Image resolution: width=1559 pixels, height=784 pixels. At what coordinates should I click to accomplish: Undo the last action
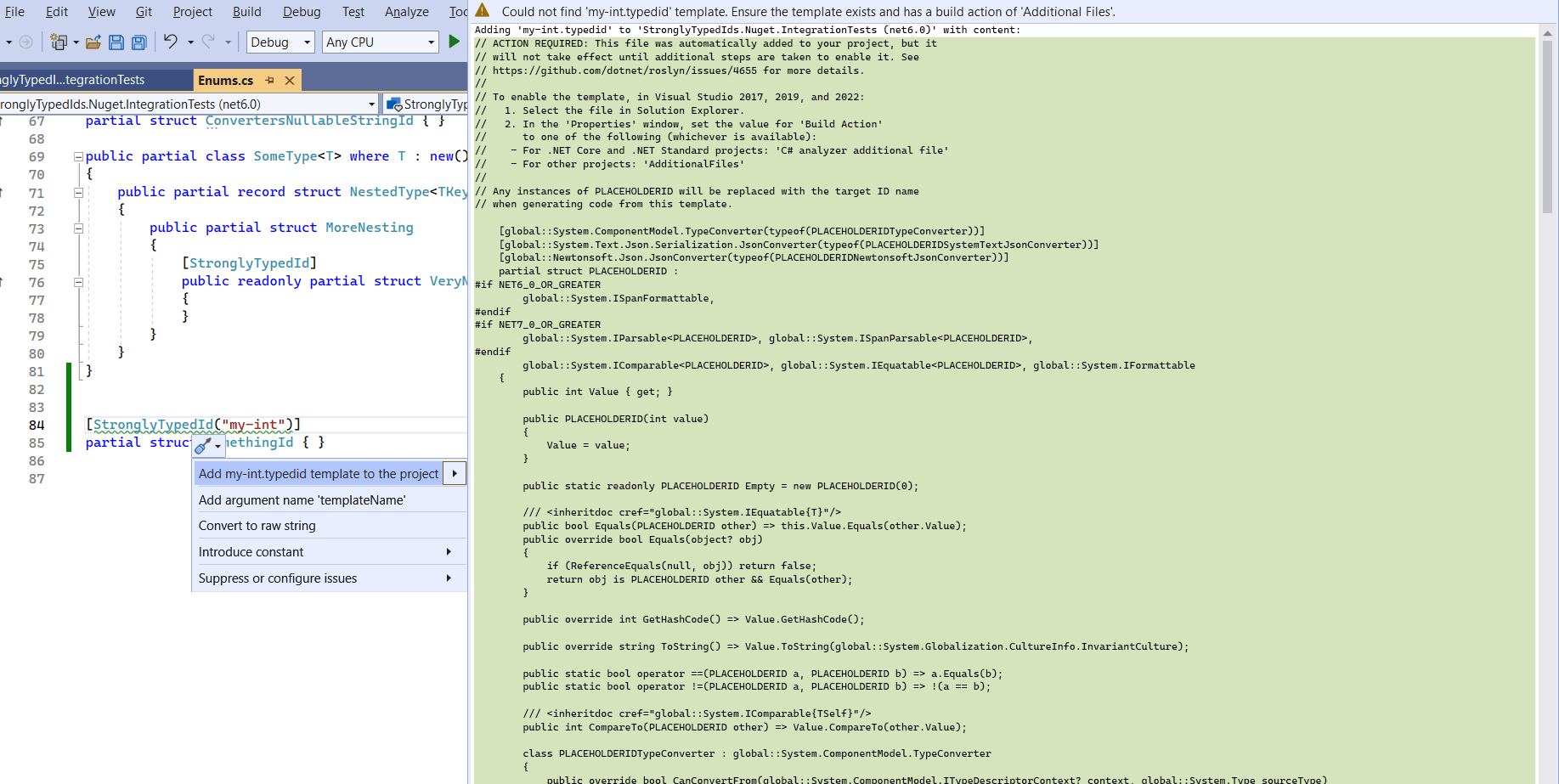click(x=171, y=42)
